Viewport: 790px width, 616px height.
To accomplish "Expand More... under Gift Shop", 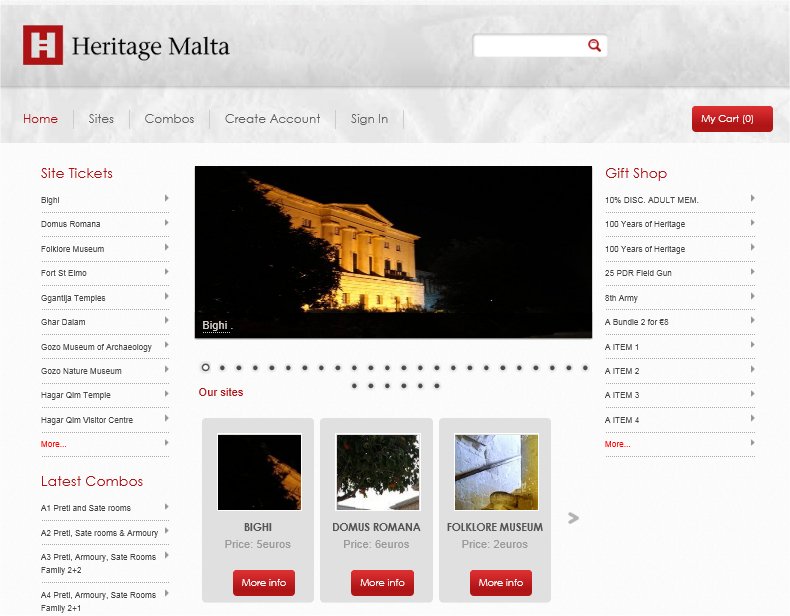I will (617, 444).
